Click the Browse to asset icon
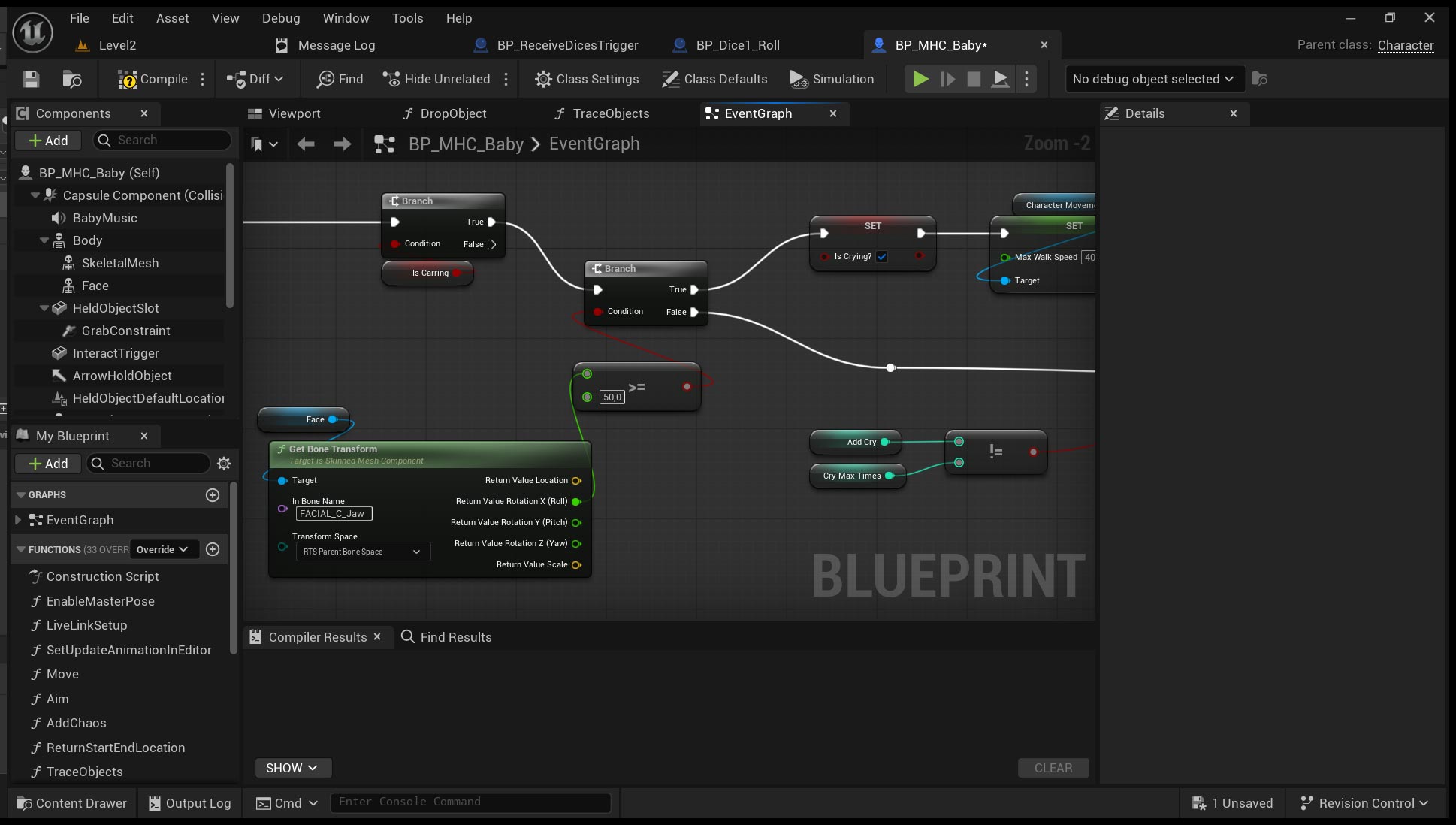 72,79
